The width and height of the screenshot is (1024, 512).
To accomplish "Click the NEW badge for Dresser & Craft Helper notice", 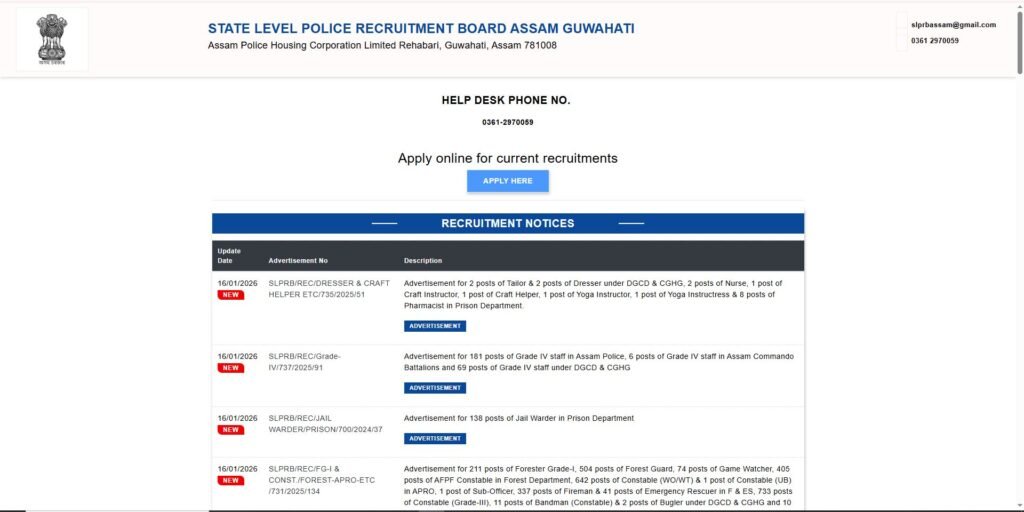I will (x=231, y=295).
